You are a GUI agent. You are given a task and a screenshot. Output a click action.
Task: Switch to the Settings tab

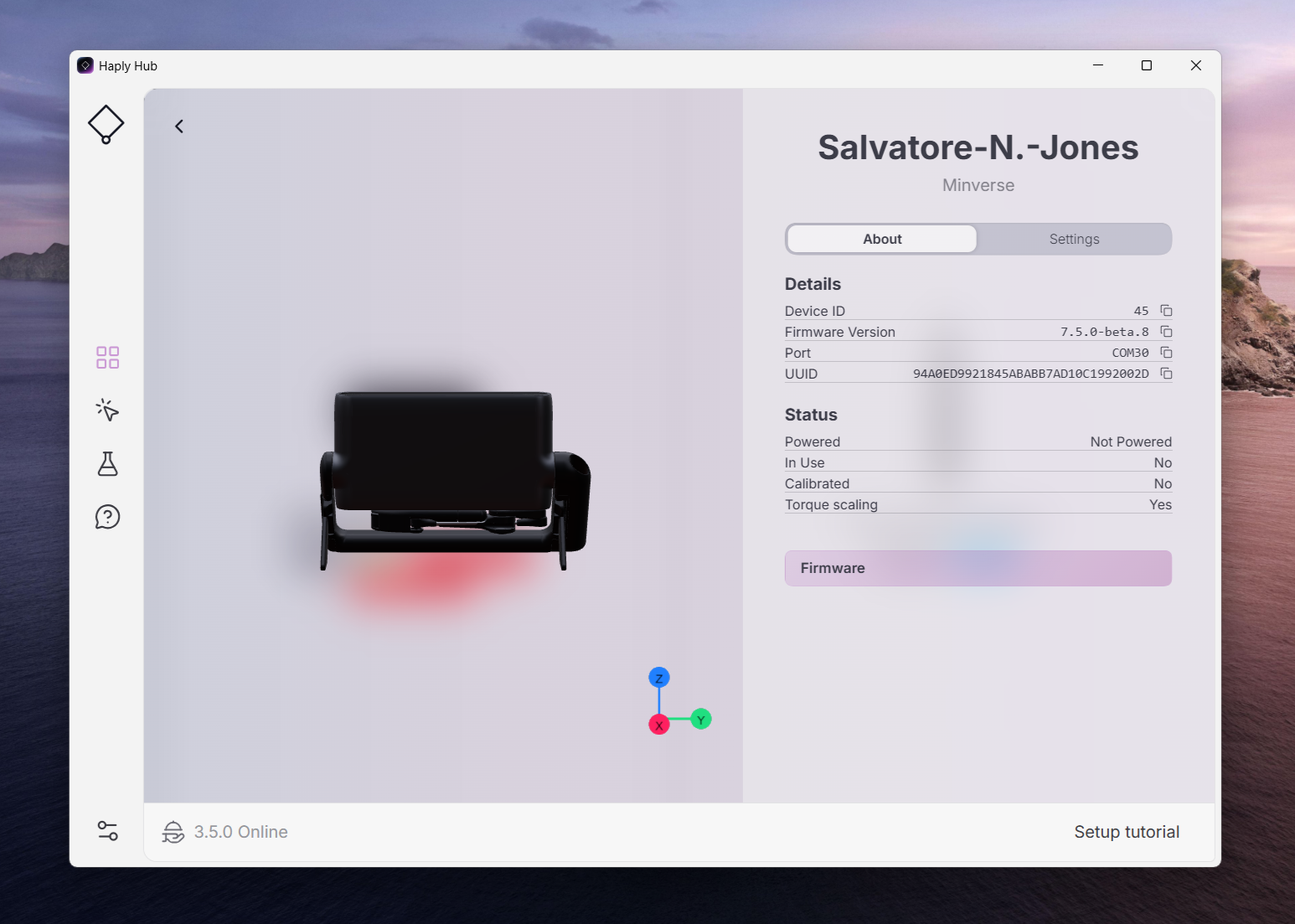tap(1074, 239)
